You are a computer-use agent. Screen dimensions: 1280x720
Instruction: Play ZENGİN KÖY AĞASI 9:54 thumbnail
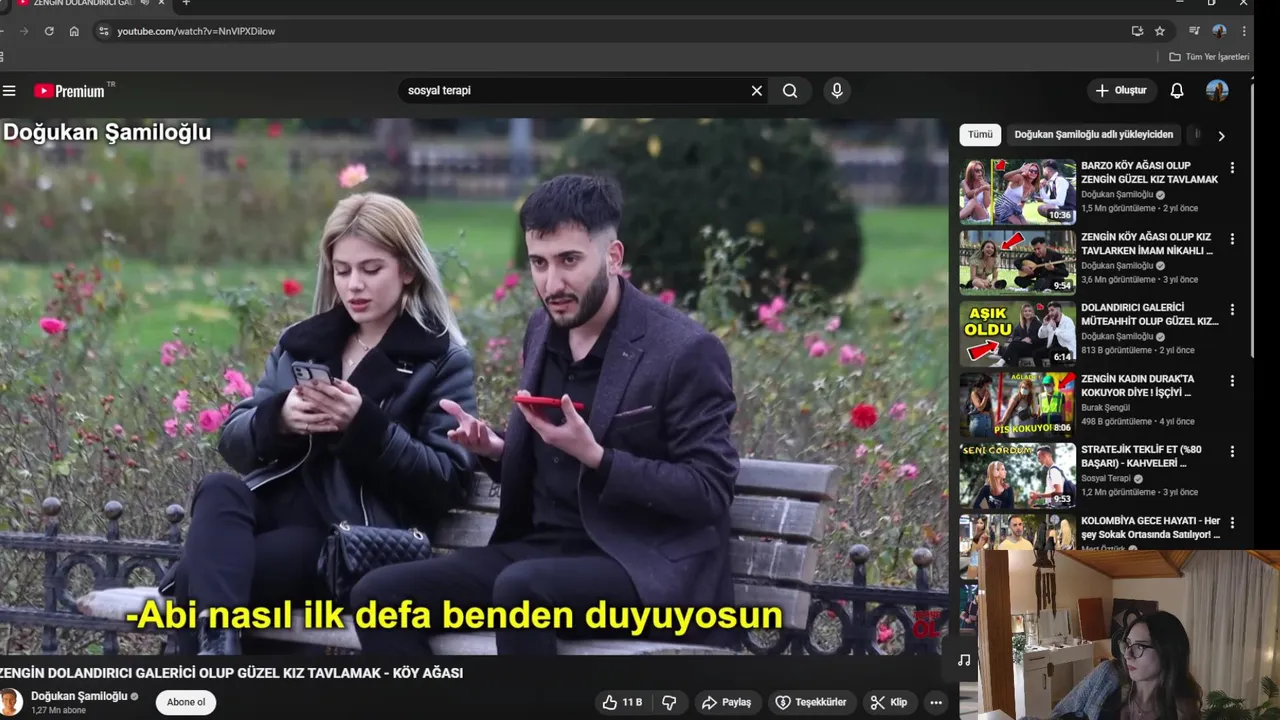[1018, 262]
